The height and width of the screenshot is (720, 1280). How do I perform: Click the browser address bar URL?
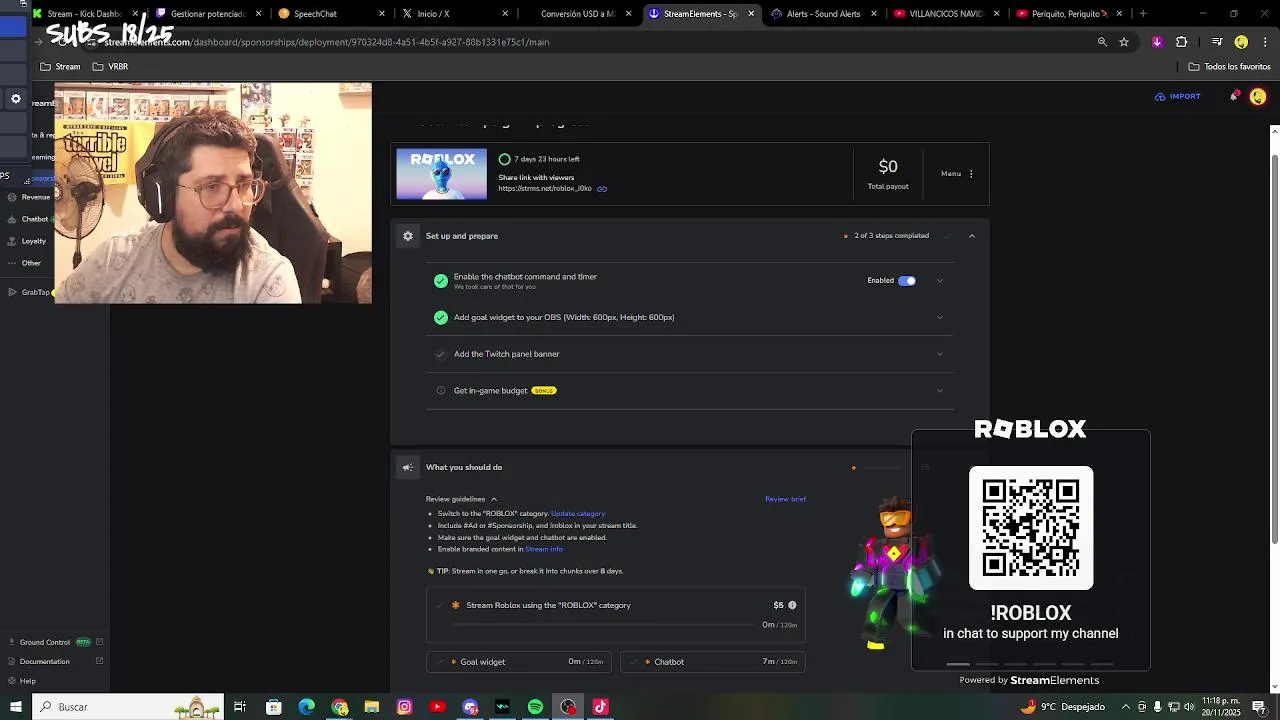[327, 42]
